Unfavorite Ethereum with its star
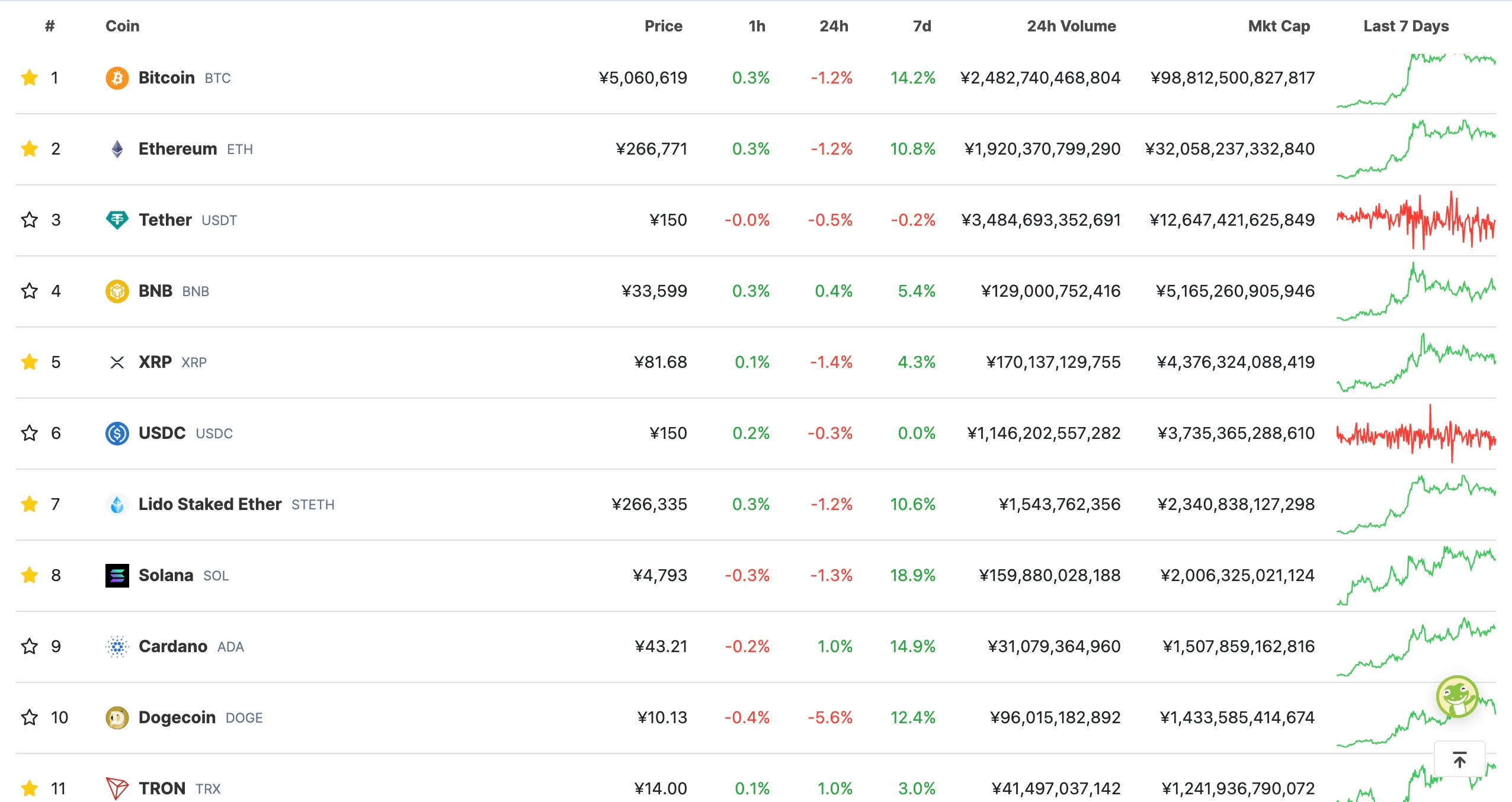 click(x=29, y=149)
